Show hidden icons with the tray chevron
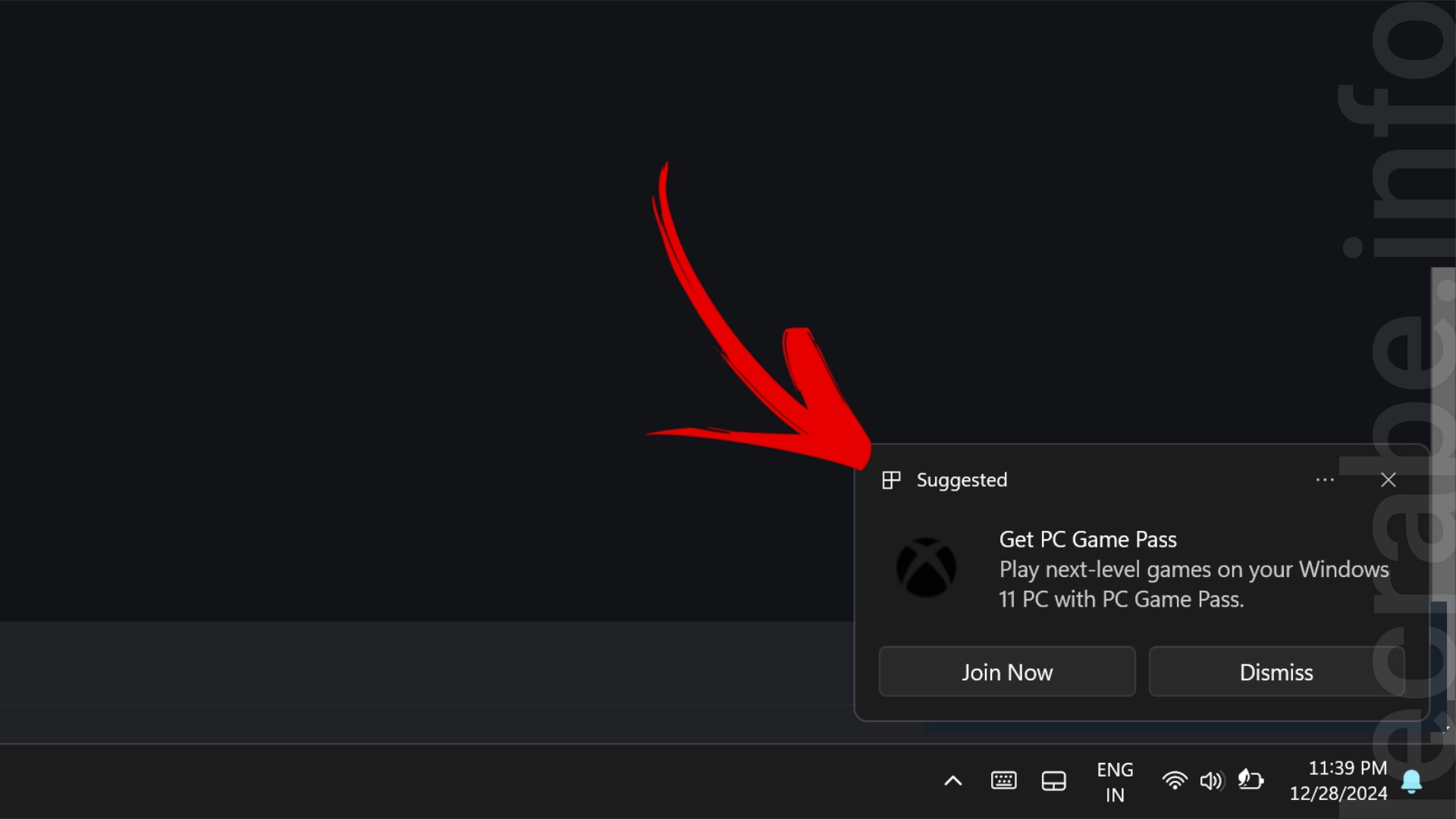 click(953, 780)
